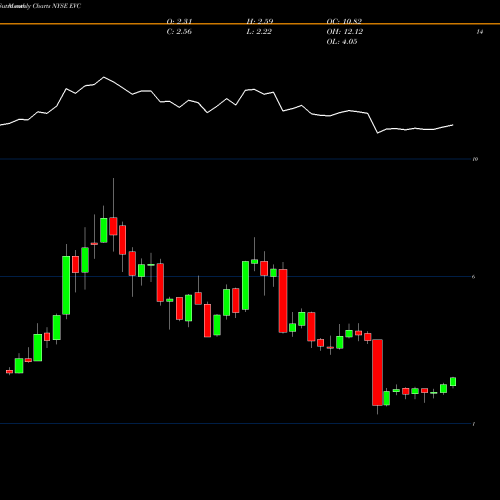
Task: Select the close value 'C: 2.56'
Action: tap(179, 32)
